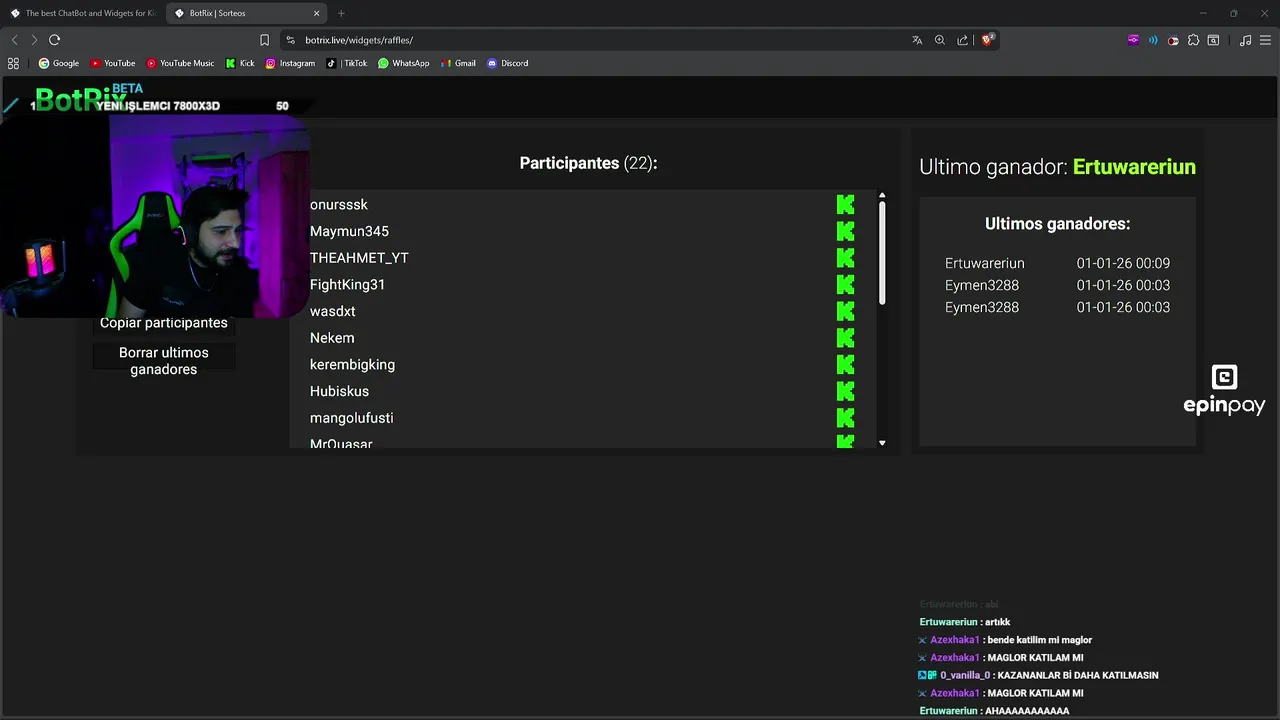This screenshot has height=720, width=1280.
Task: Select participant Nekem
Action: pyautogui.click(x=332, y=338)
